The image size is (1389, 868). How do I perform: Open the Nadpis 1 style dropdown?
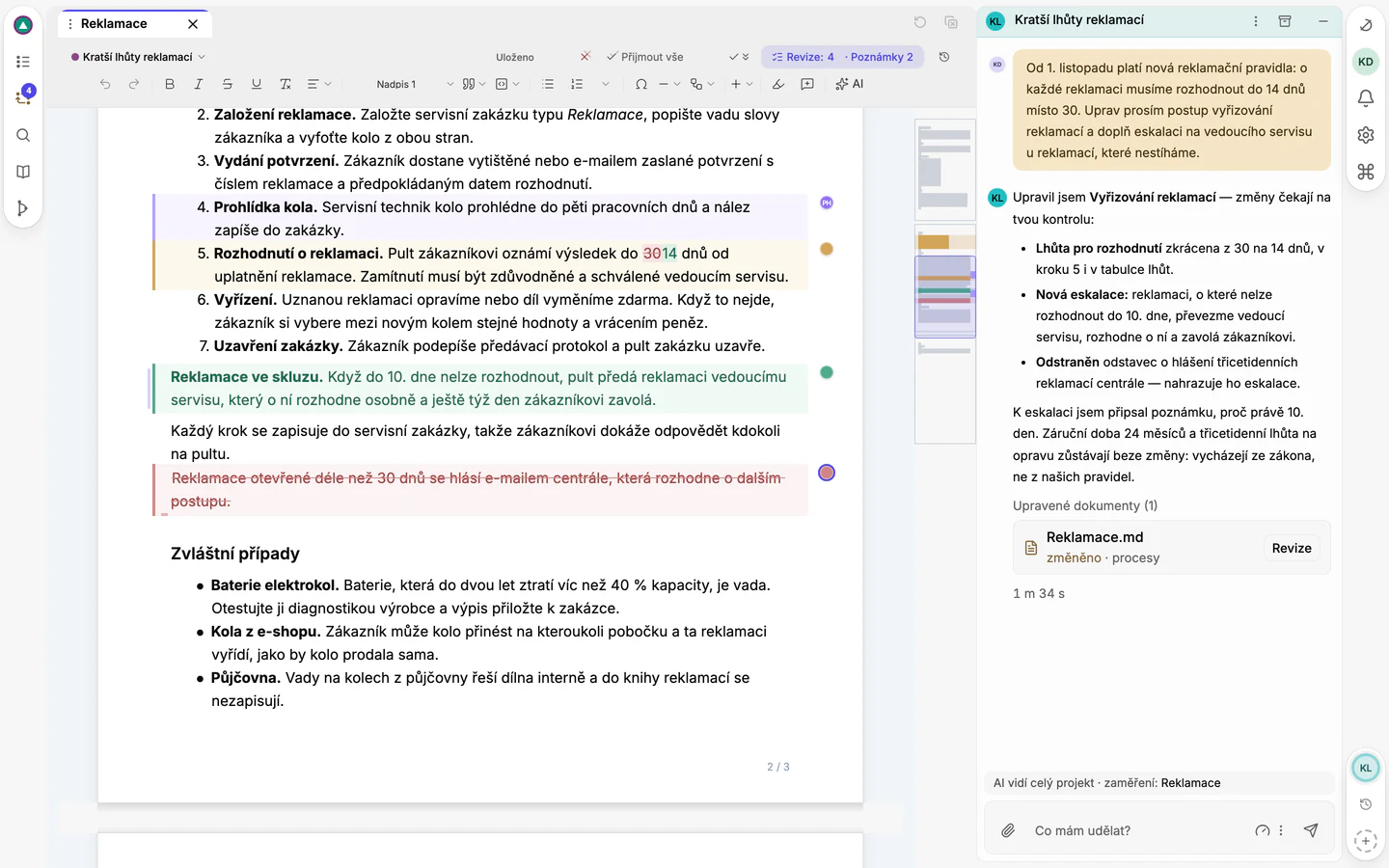415,84
